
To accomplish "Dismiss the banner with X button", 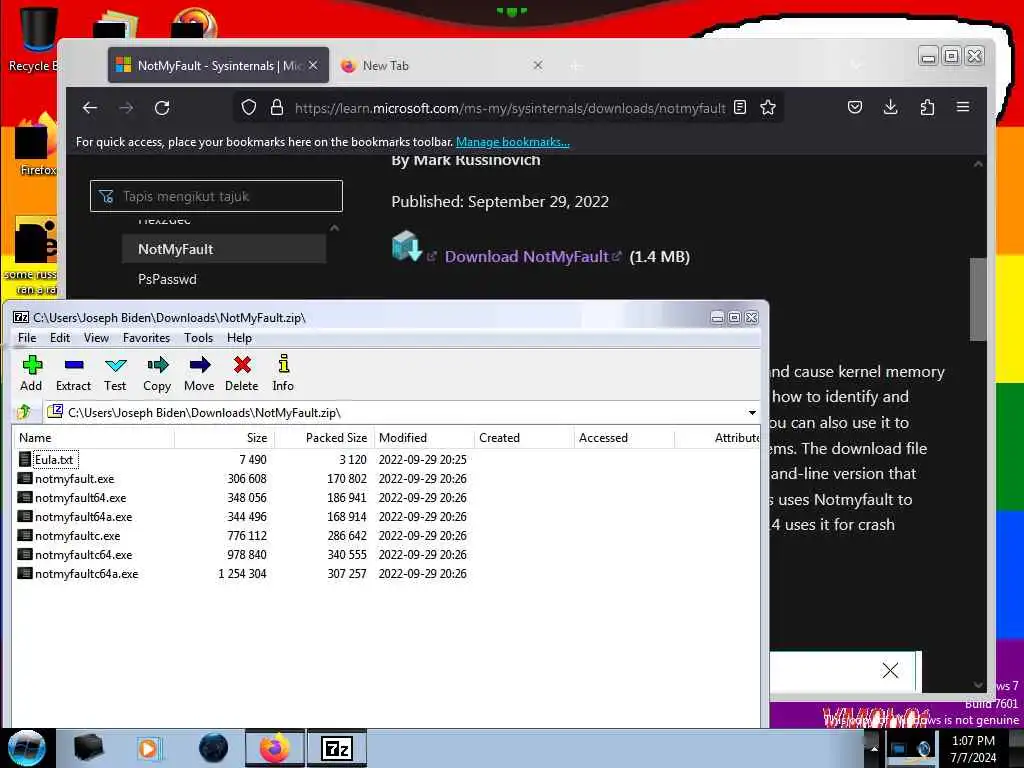I will [889, 670].
